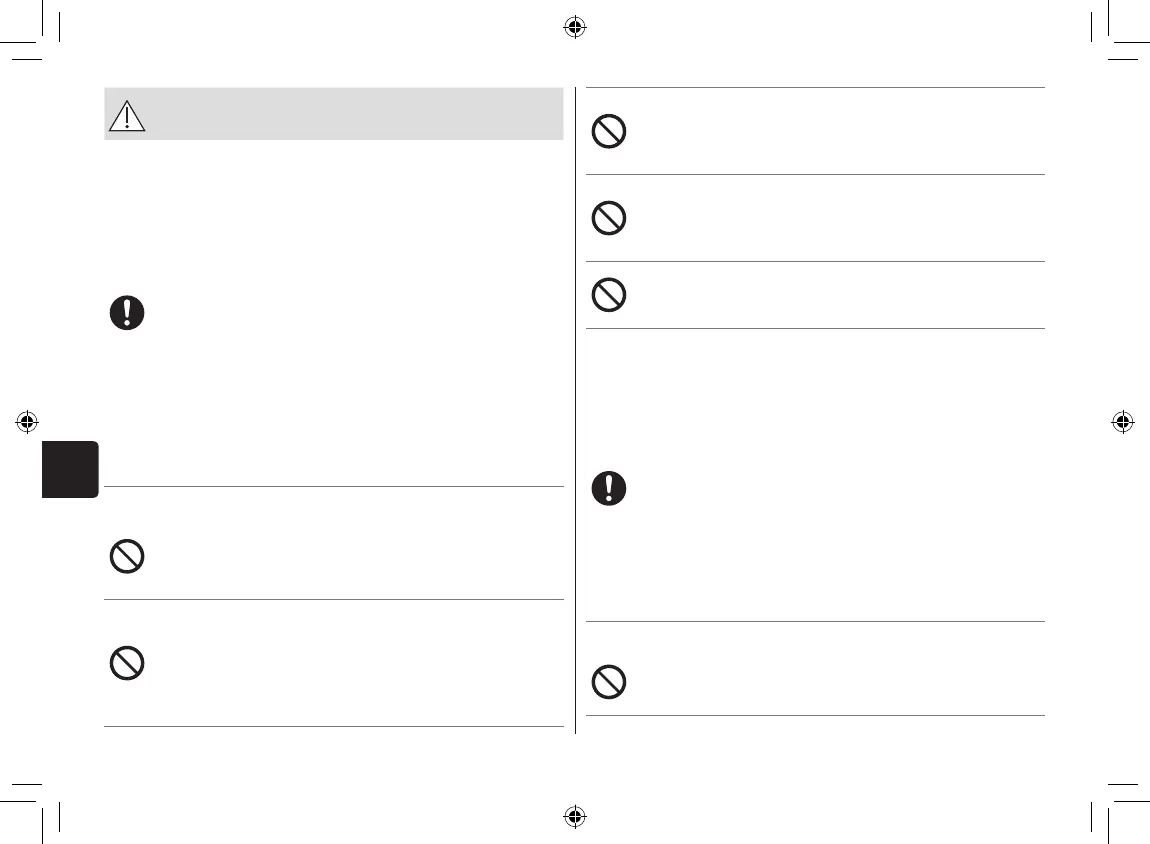
Task: Click the left column's exclamation mark icon
Action: tap(127, 313)
